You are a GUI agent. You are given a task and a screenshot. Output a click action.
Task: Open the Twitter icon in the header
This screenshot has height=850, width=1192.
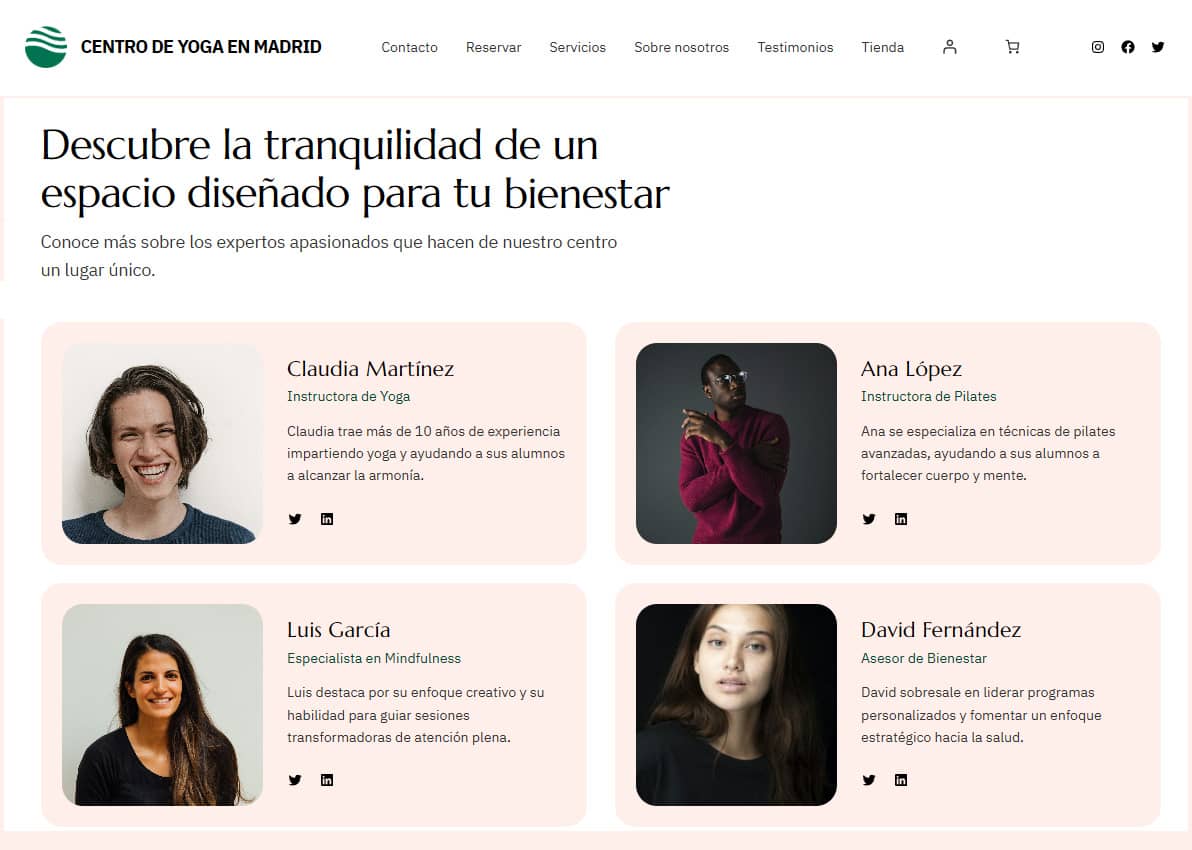coord(1158,47)
